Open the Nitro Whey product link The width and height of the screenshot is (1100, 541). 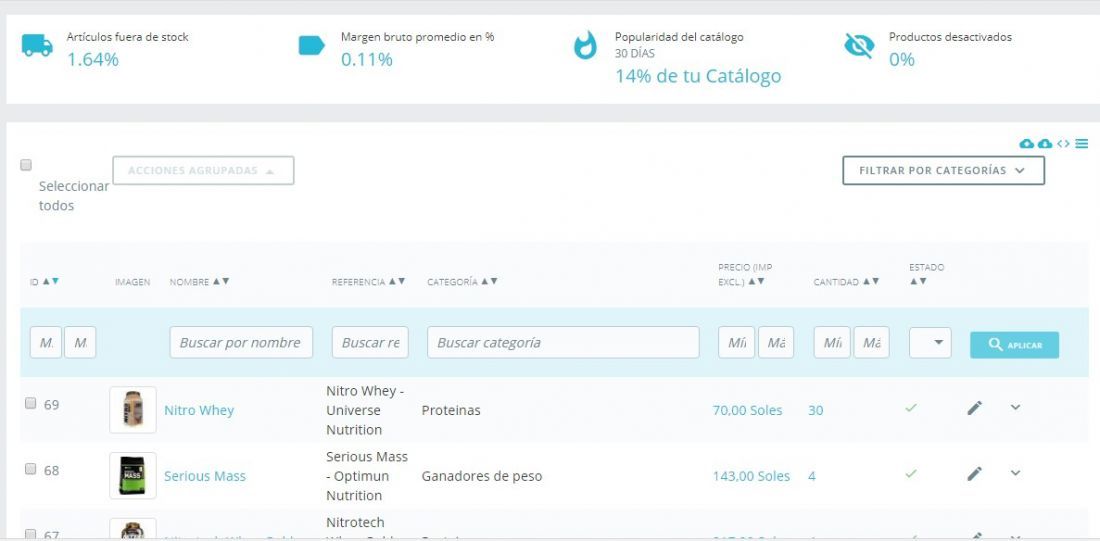click(199, 410)
